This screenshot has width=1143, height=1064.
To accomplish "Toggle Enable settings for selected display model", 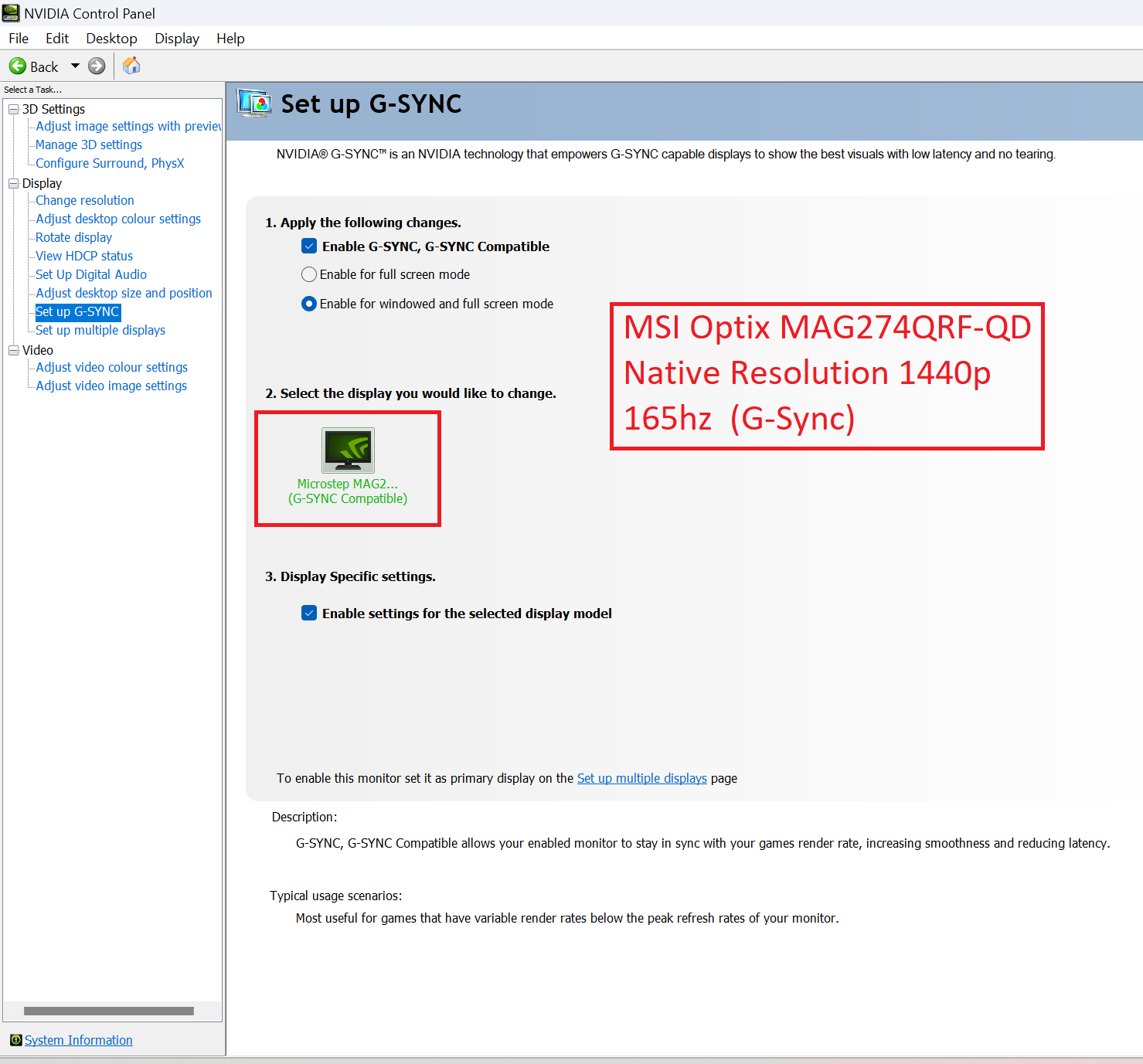I will click(309, 614).
